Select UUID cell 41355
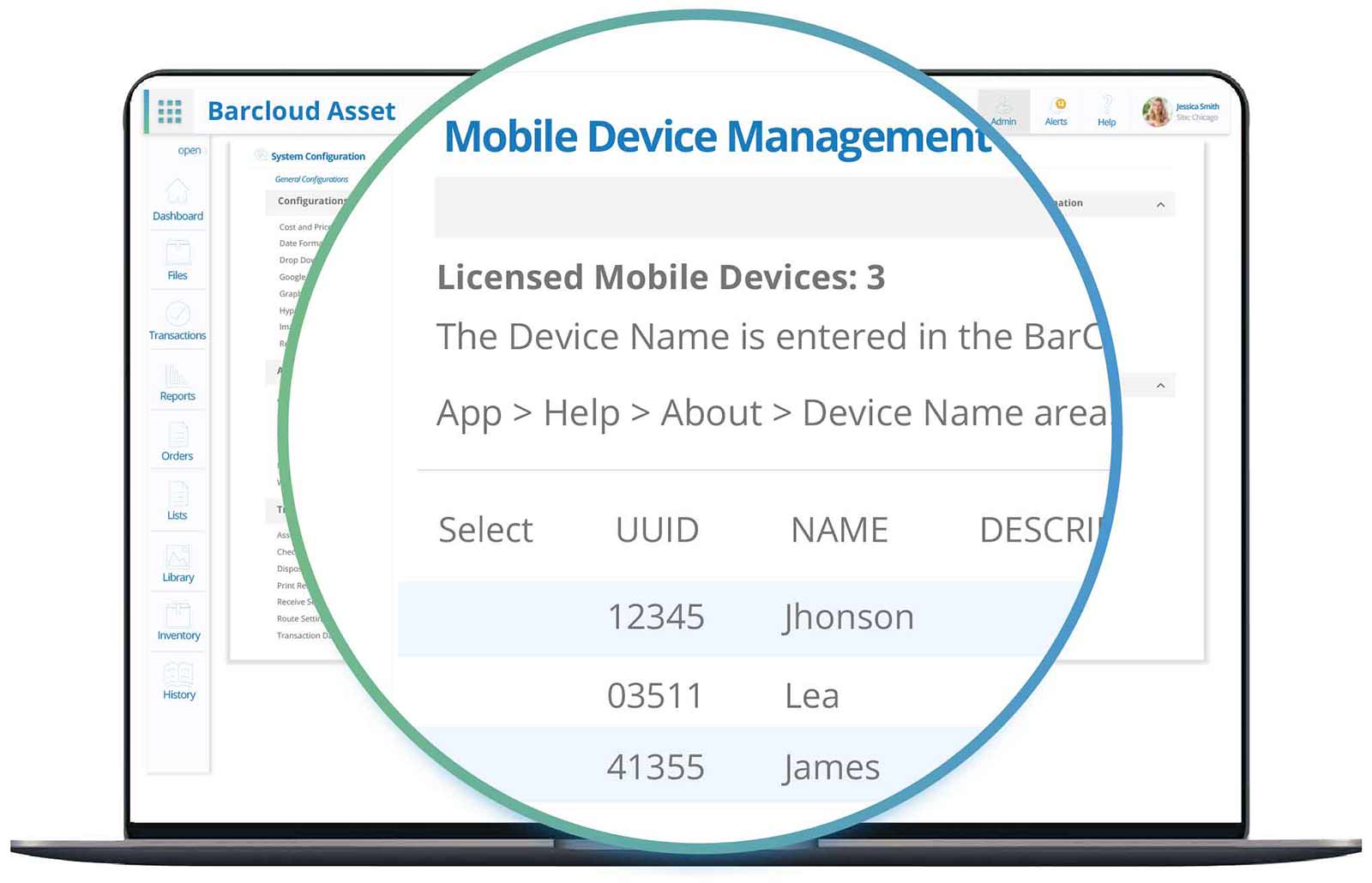This screenshot has height=883, width=1372. (x=655, y=766)
